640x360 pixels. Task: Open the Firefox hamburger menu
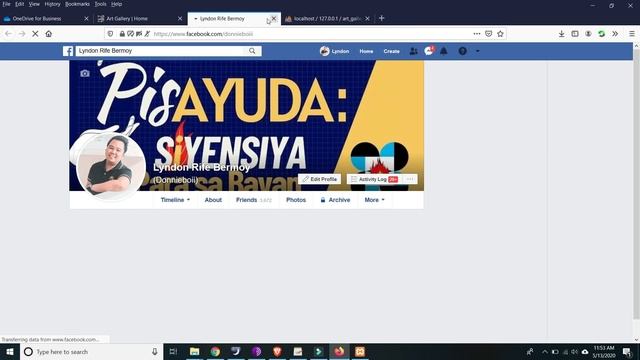click(x=631, y=34)
